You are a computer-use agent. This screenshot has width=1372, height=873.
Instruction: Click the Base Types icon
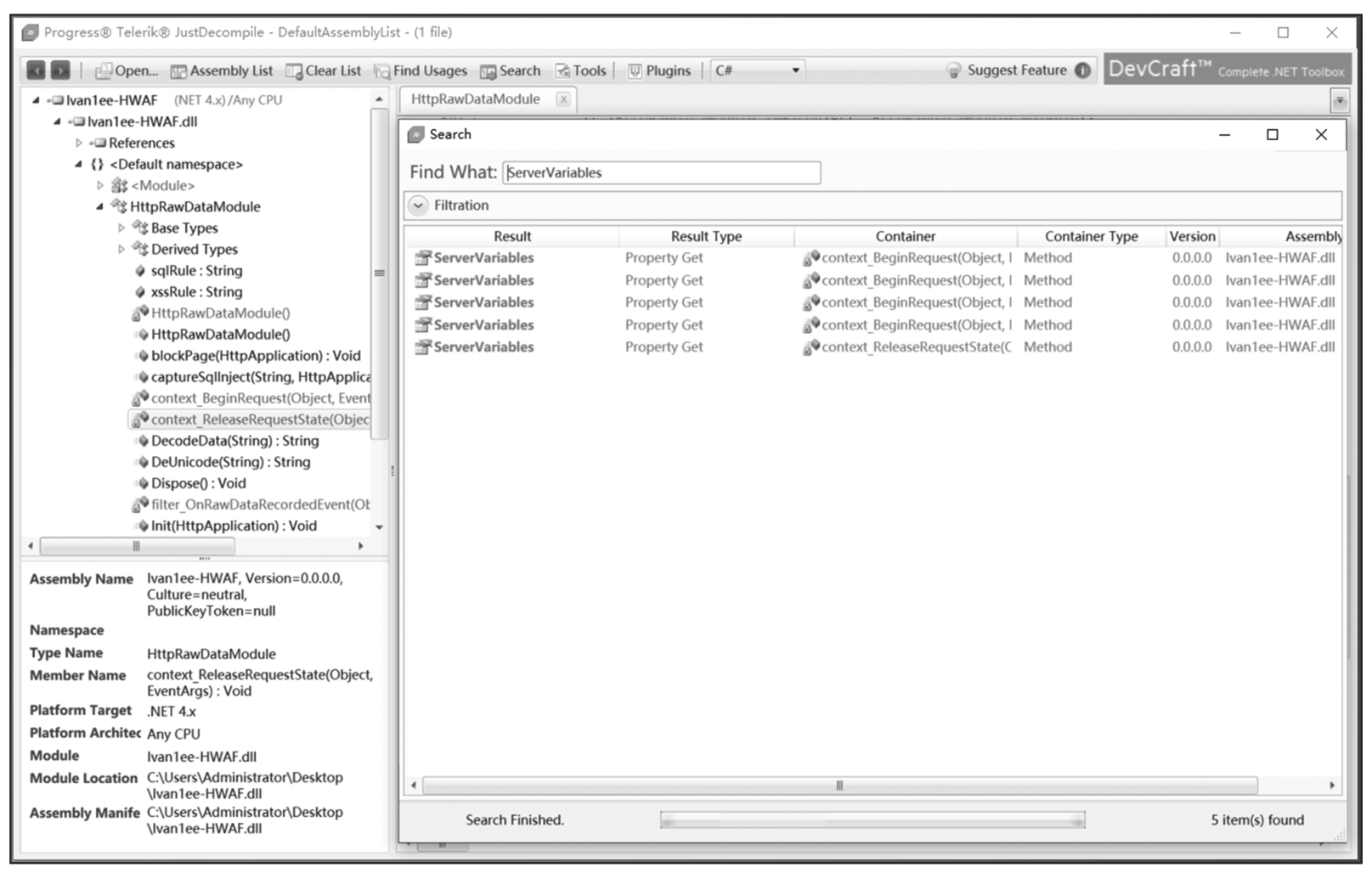point(140,228)
